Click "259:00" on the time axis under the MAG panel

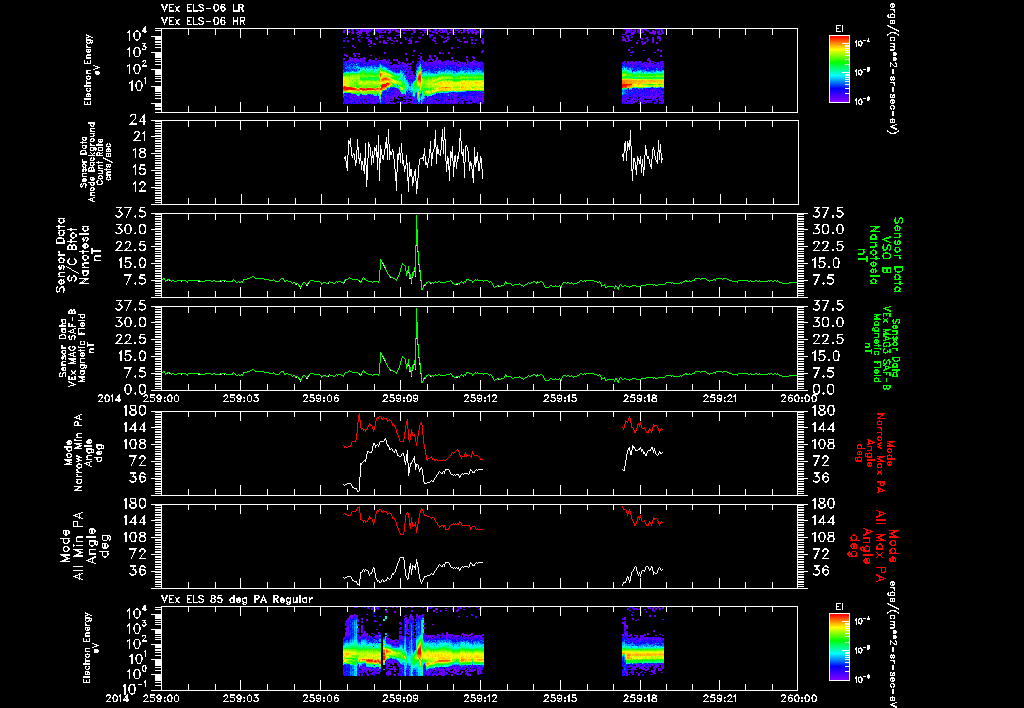(161, 398)
